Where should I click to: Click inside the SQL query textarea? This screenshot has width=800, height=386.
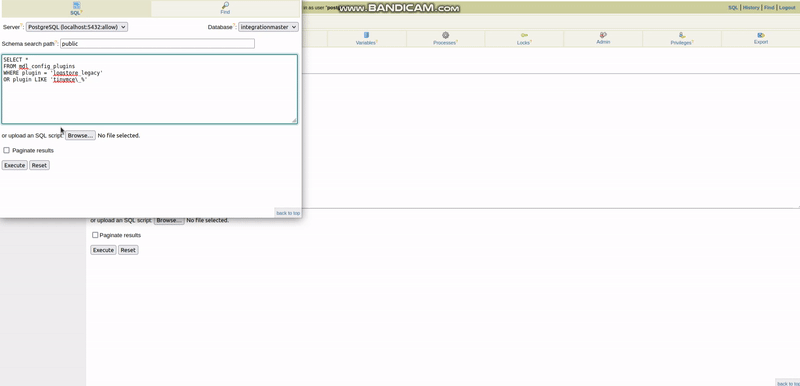coord(149,89)
